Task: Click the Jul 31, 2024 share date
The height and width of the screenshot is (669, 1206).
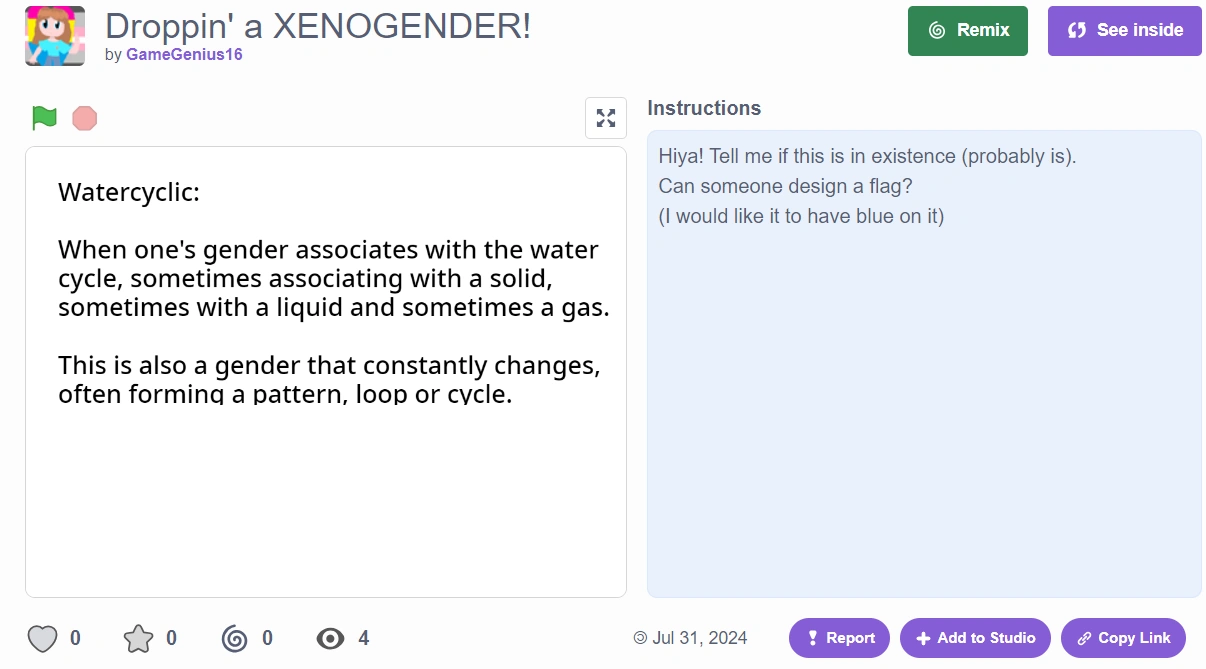Action: pos(699,638)
